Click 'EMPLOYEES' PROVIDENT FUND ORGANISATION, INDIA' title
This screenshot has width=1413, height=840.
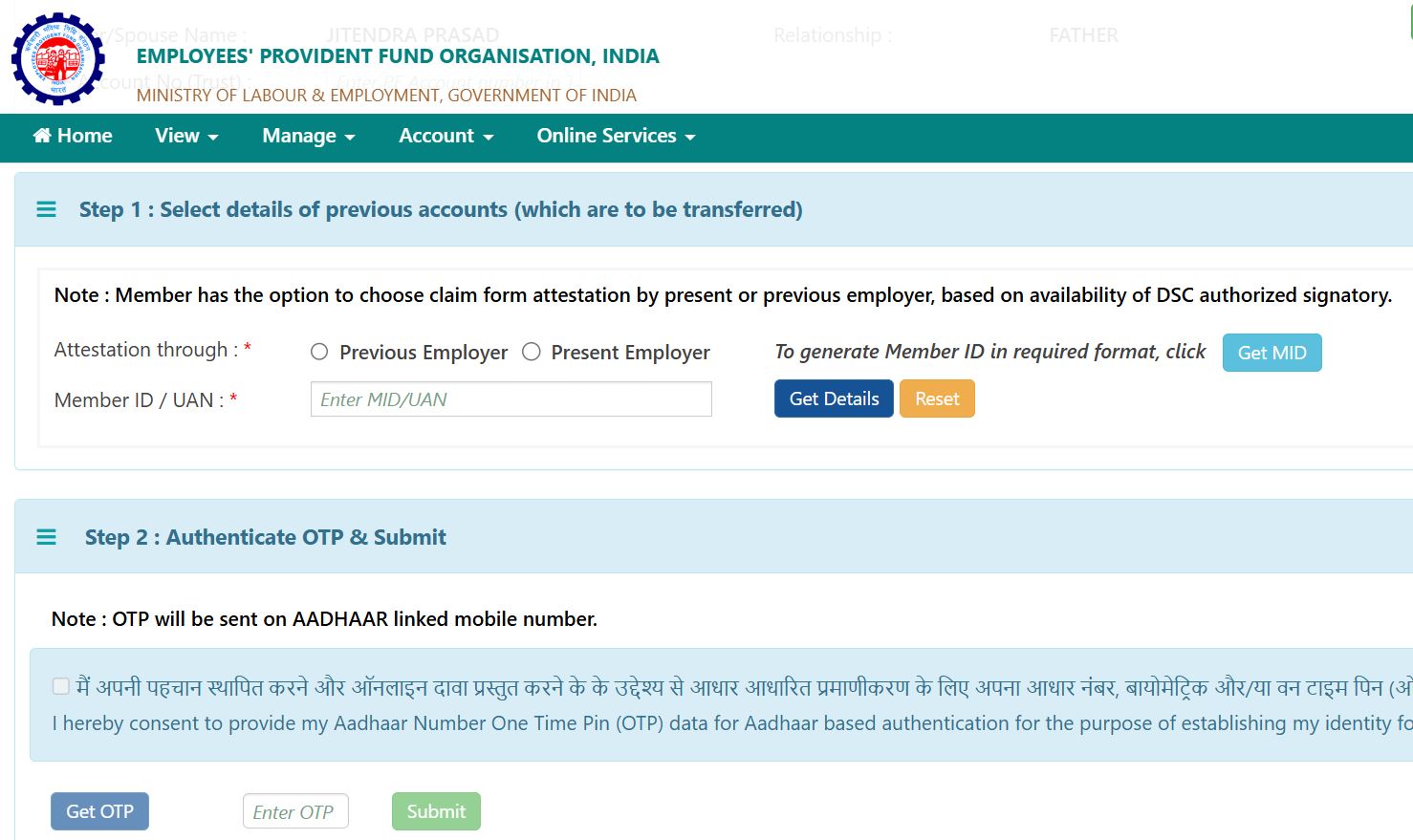click(x=398, y=56)
